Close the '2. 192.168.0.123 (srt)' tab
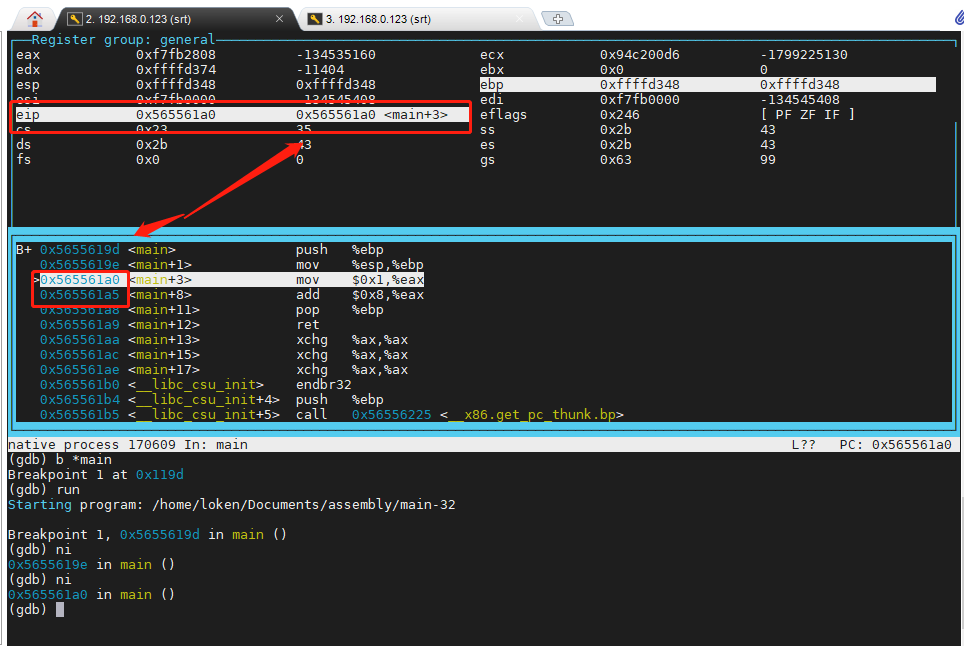The height and width of the screenshot is (651, 964). pos(279,19)
